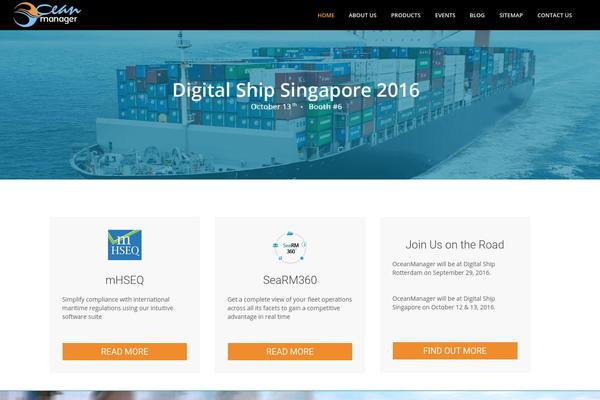Open the Sitemap navigation link
The width and height of the screenshot is (600, 400).
[x=511, y=15]
